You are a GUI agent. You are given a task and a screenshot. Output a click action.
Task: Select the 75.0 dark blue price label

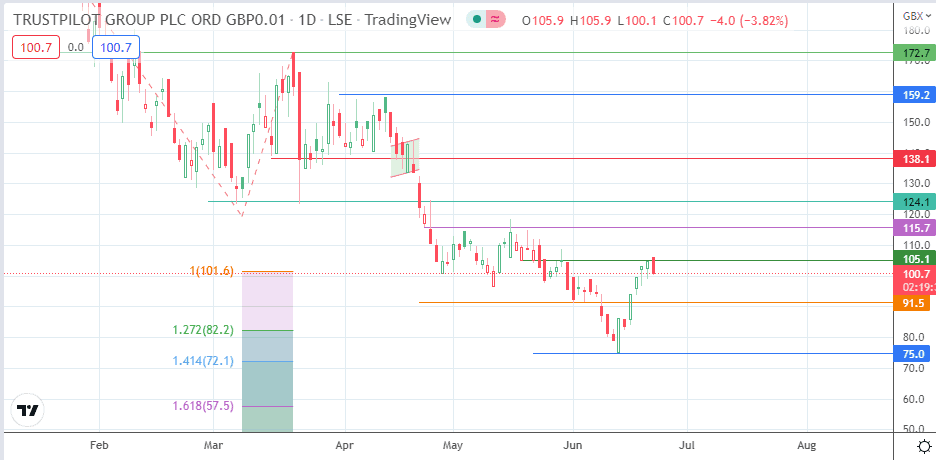pos(911,354)
